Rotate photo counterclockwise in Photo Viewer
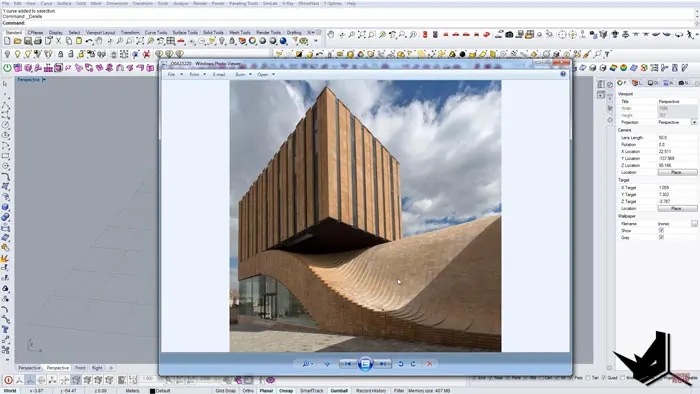Image resolution: width=700 pixels, height=394 pixels. point(401,364)
